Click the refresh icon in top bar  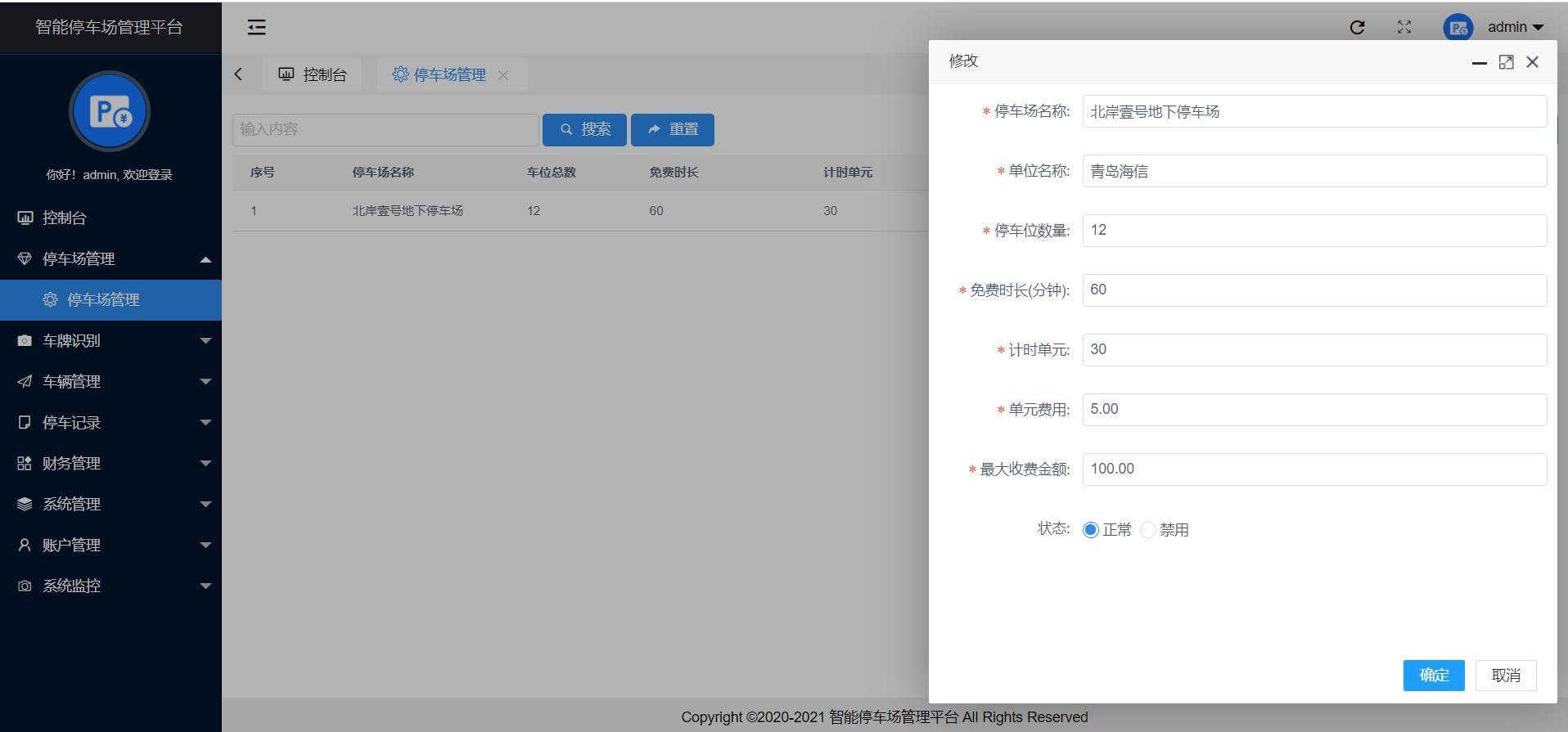(1357, 27)
